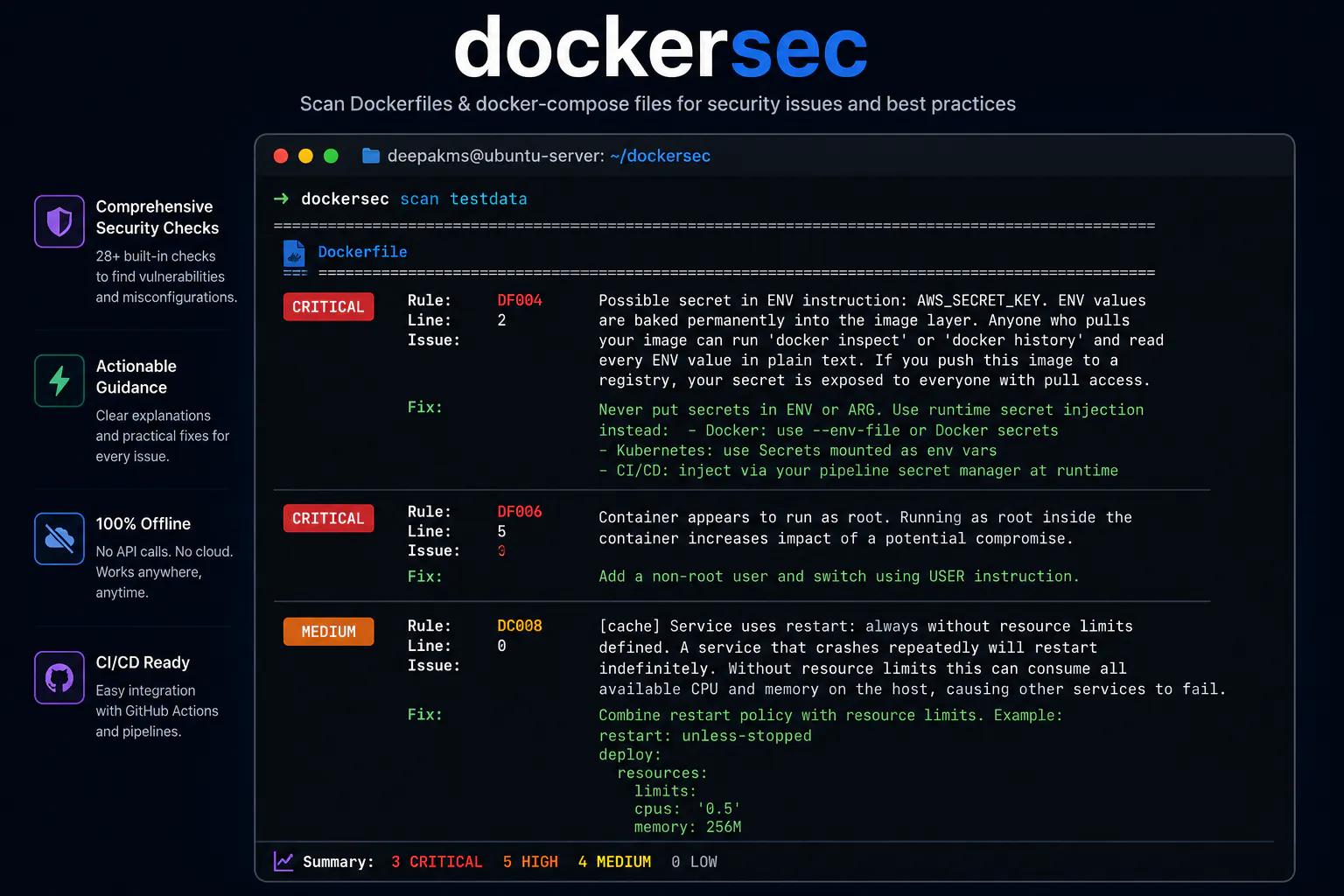
Task: Select the rule ID DC008
Action: pyautogui.click(x=520, y=626)
